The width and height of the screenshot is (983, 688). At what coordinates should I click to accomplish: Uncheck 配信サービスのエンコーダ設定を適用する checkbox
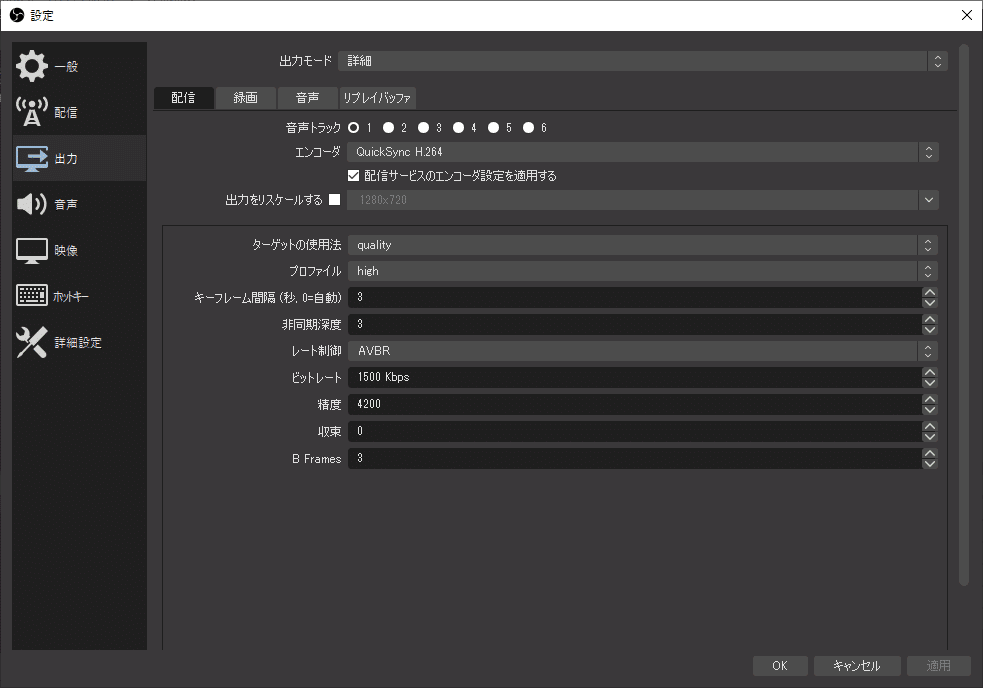pyautogui.click(x=354, y=176)
